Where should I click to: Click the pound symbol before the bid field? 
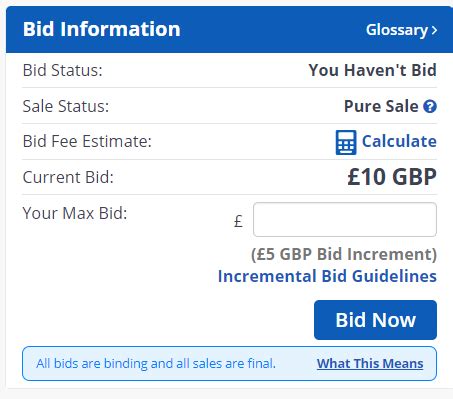pyautogui.click(x=238, y=221)
